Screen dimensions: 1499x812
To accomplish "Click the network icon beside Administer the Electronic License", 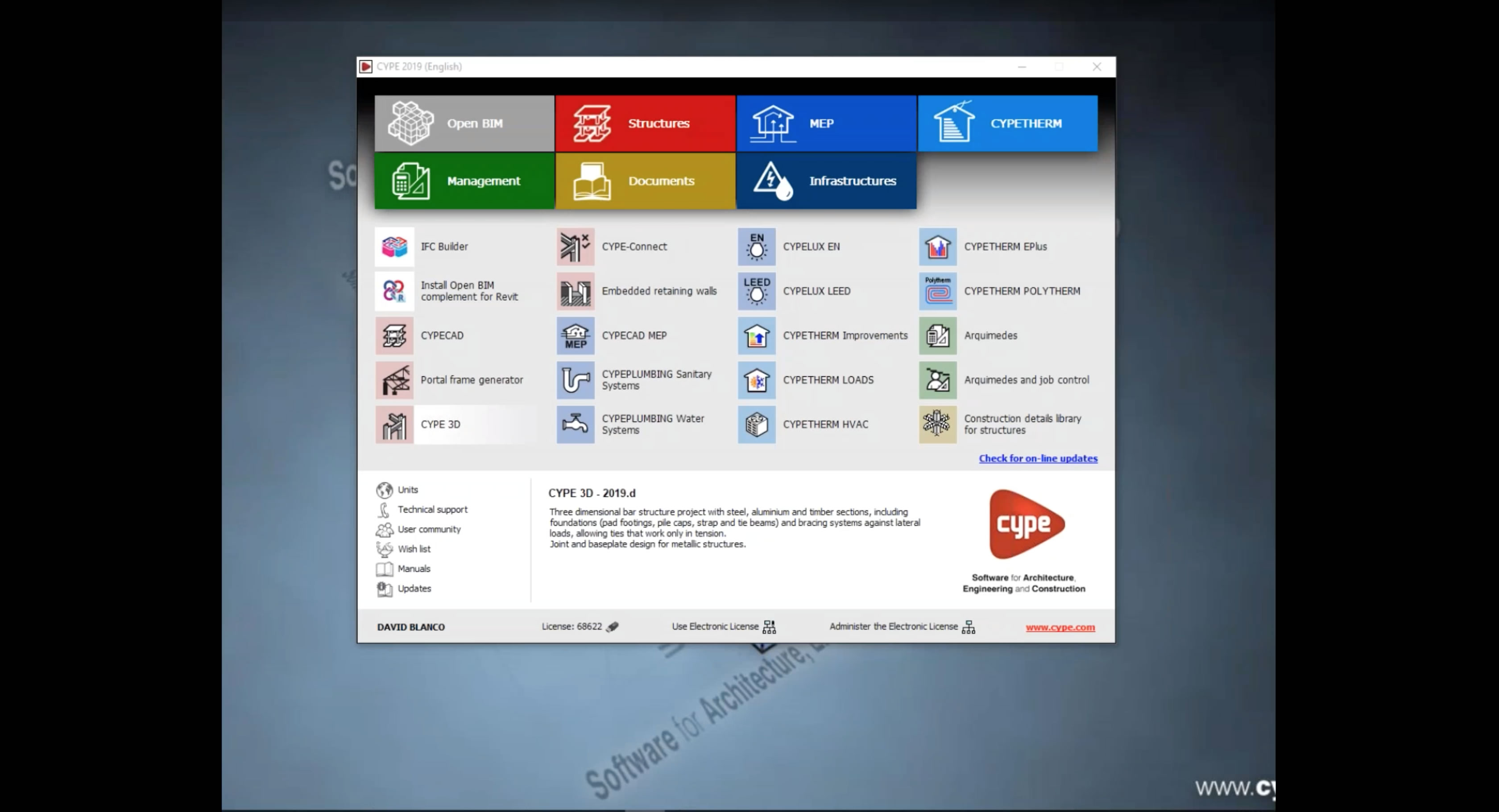I will coord(968,627).
